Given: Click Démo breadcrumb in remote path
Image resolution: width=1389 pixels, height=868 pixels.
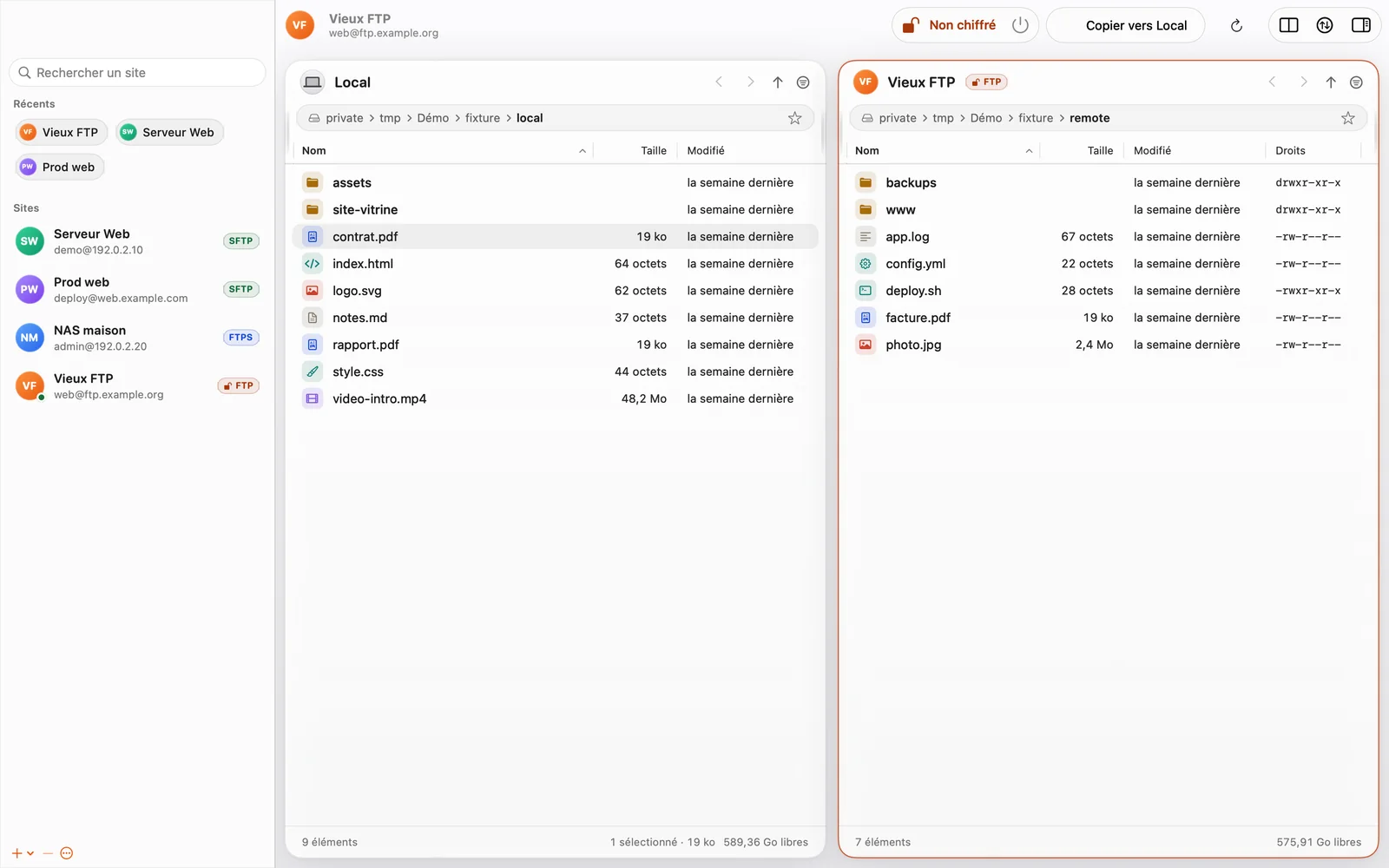Looking at the screenshot, I should point(986,118).
